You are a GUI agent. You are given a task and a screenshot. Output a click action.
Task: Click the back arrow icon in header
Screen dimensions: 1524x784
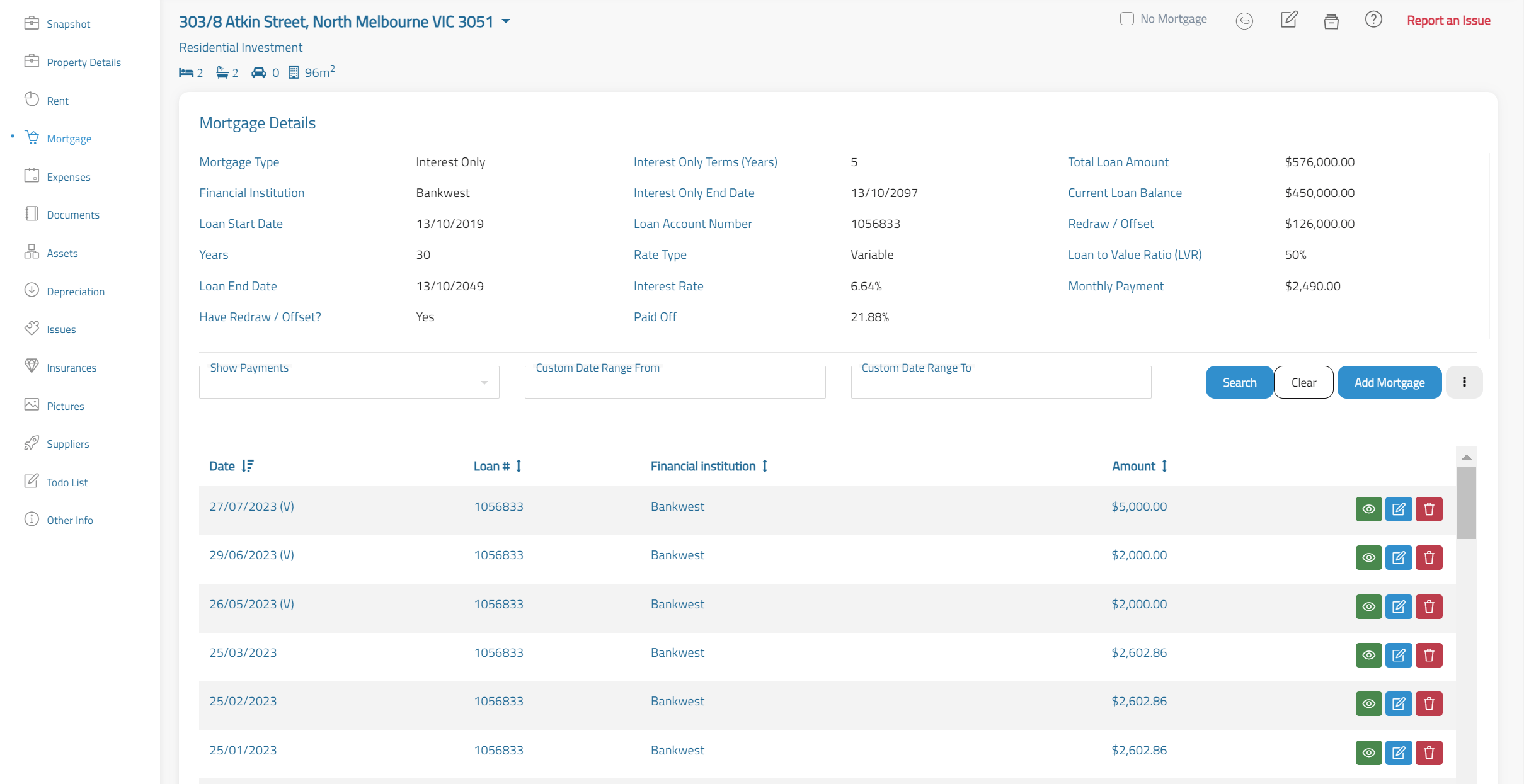[1244, 21]
